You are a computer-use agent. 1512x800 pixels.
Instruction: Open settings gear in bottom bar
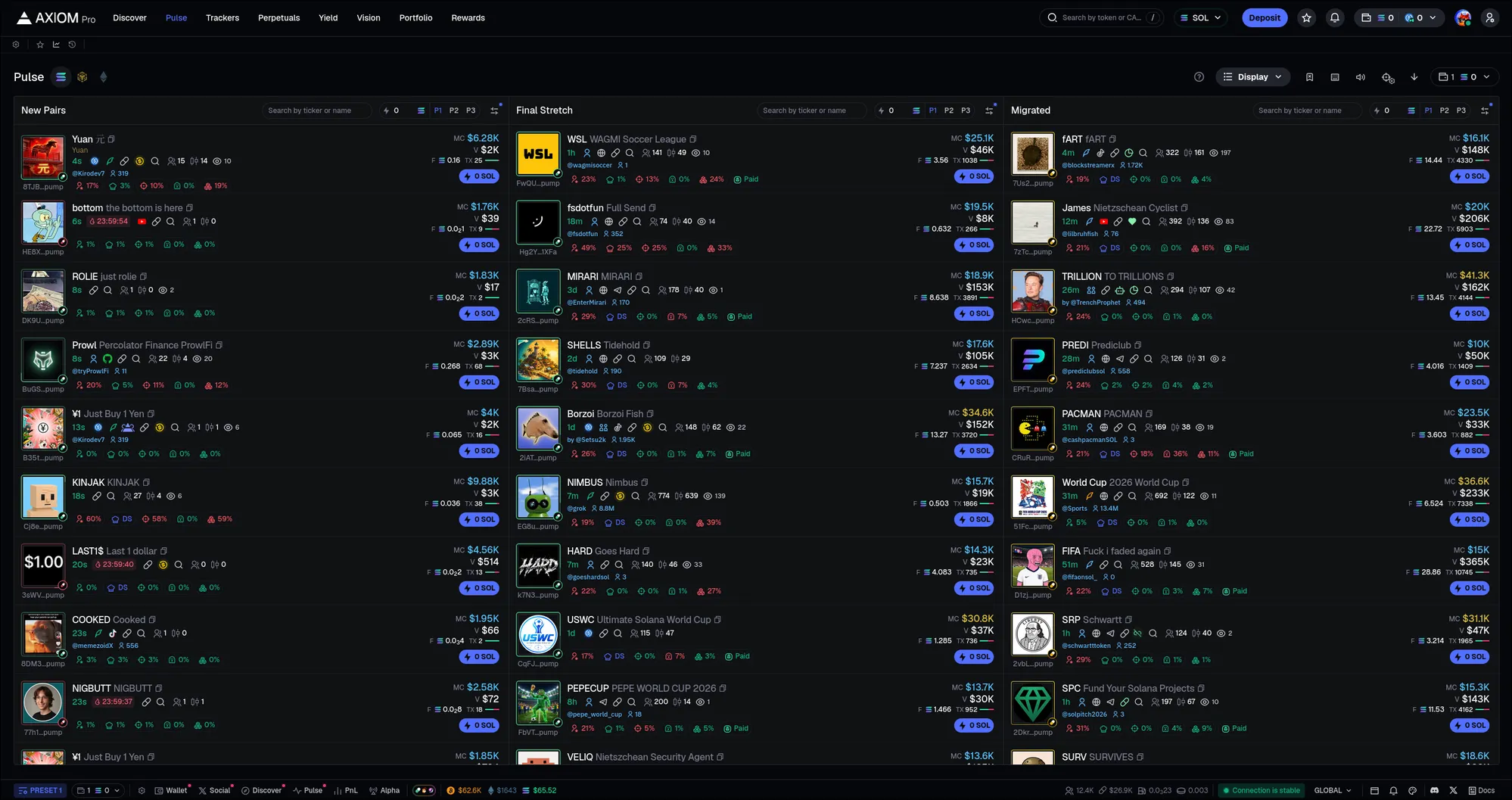pyautogui.click(x=142, y=790)
